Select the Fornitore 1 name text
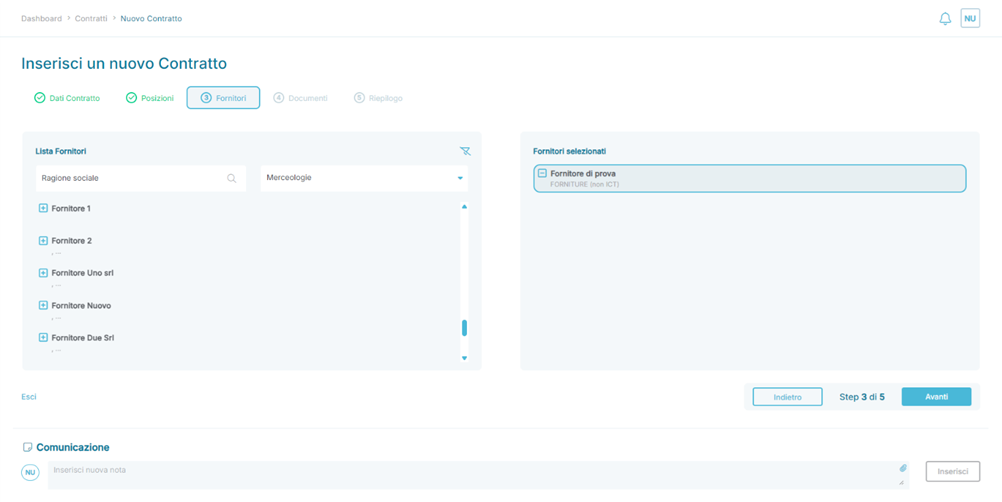 pyautogui.click(x=71, y=209)
